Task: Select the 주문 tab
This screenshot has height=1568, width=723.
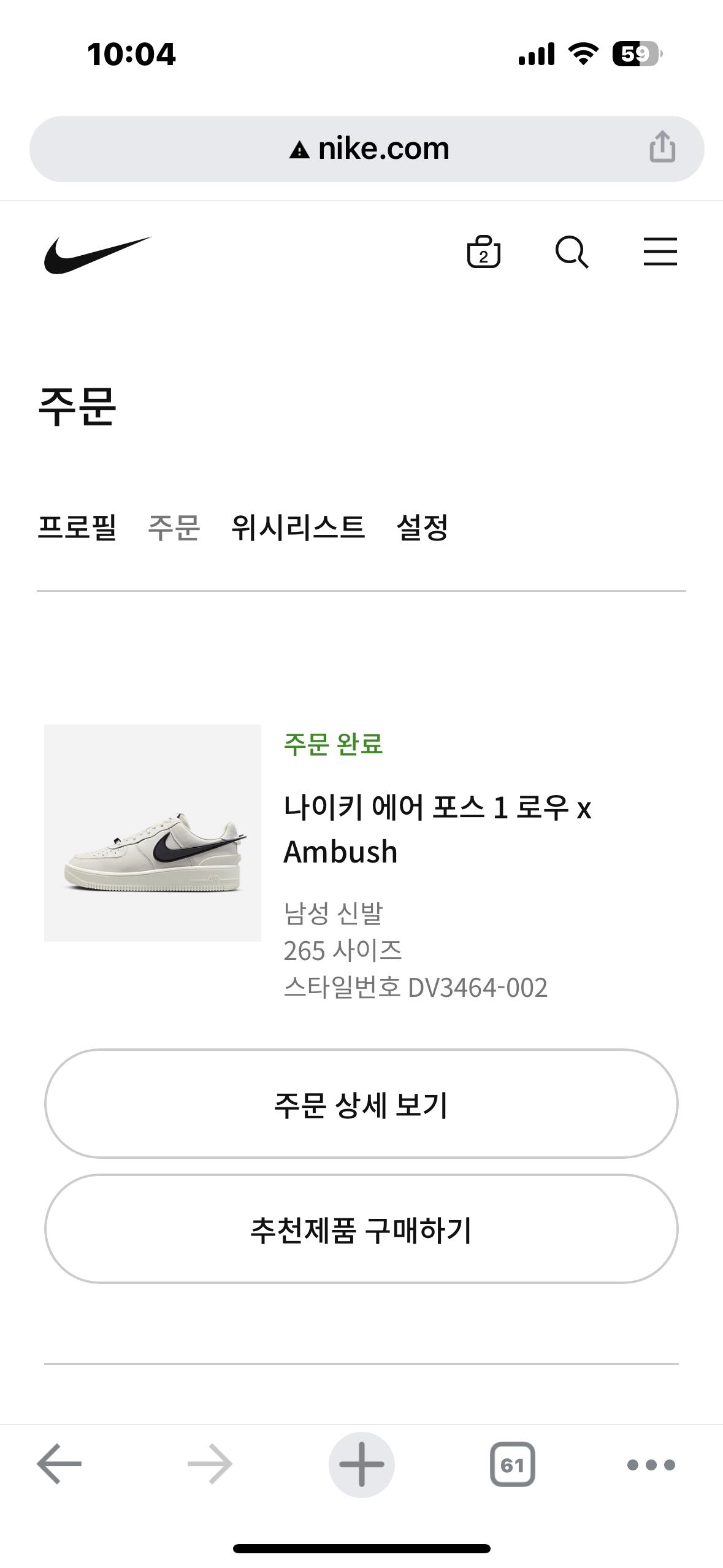Action: [174, 528]
